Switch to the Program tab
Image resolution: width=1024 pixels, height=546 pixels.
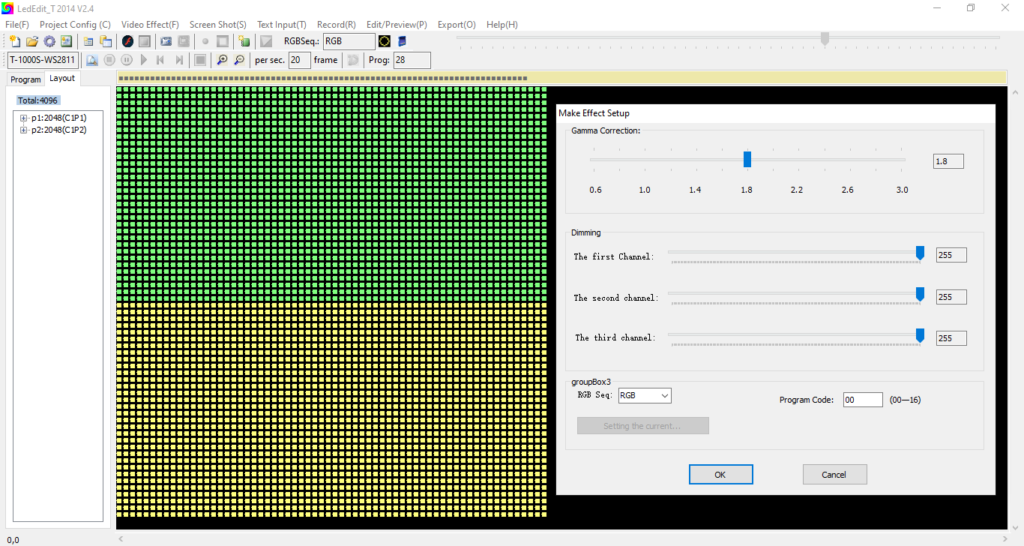pos(25,79)
